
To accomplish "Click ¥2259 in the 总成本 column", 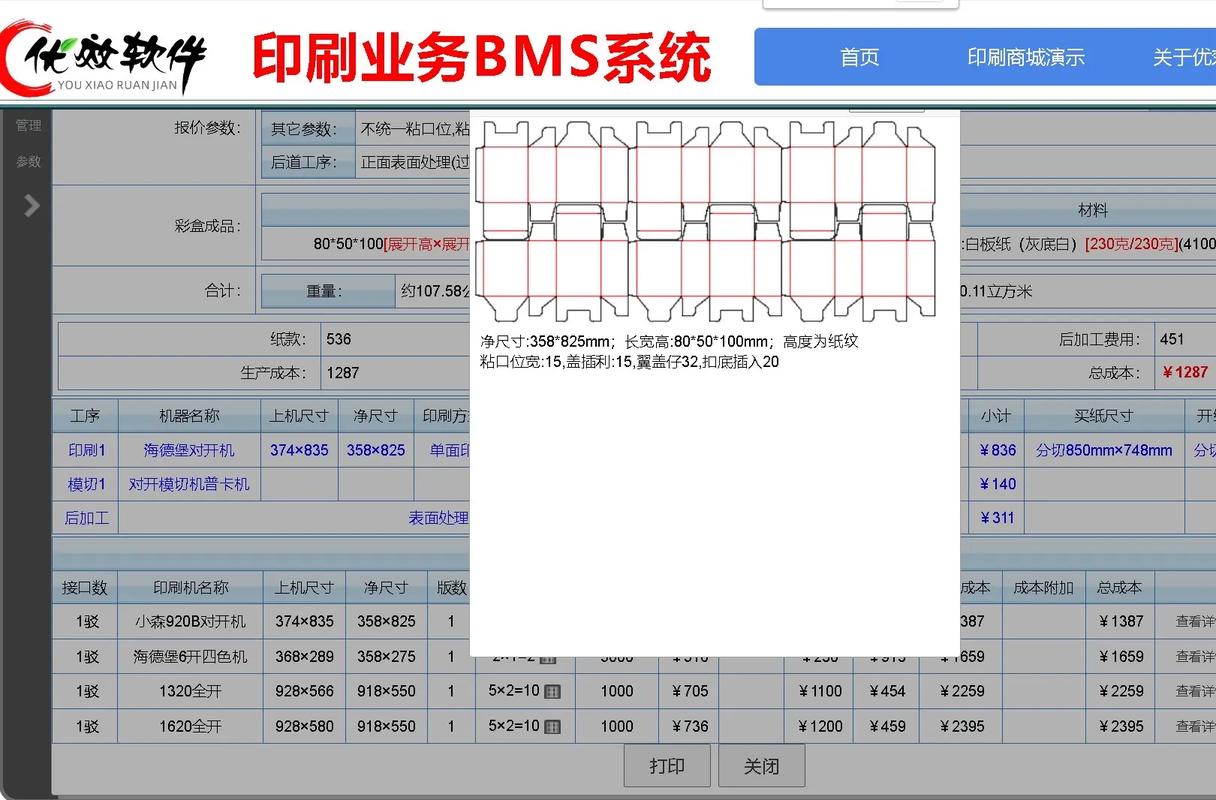I will (x=1120, y=691).
